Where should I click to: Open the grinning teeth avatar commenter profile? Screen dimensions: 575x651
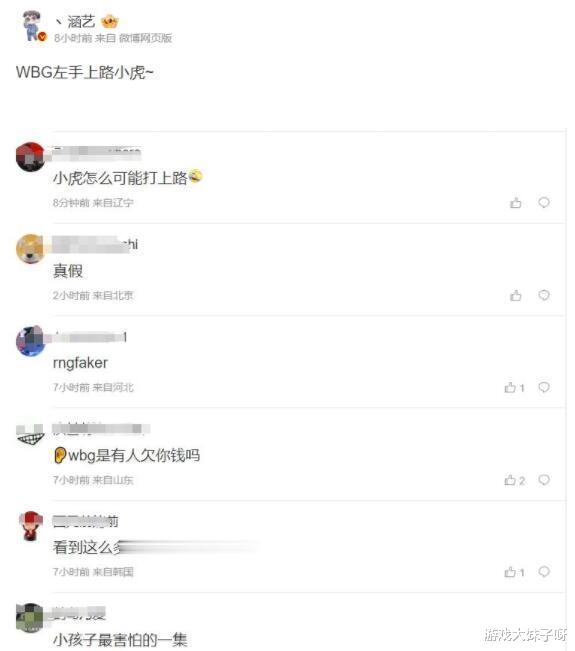click(x=30, y=435)
